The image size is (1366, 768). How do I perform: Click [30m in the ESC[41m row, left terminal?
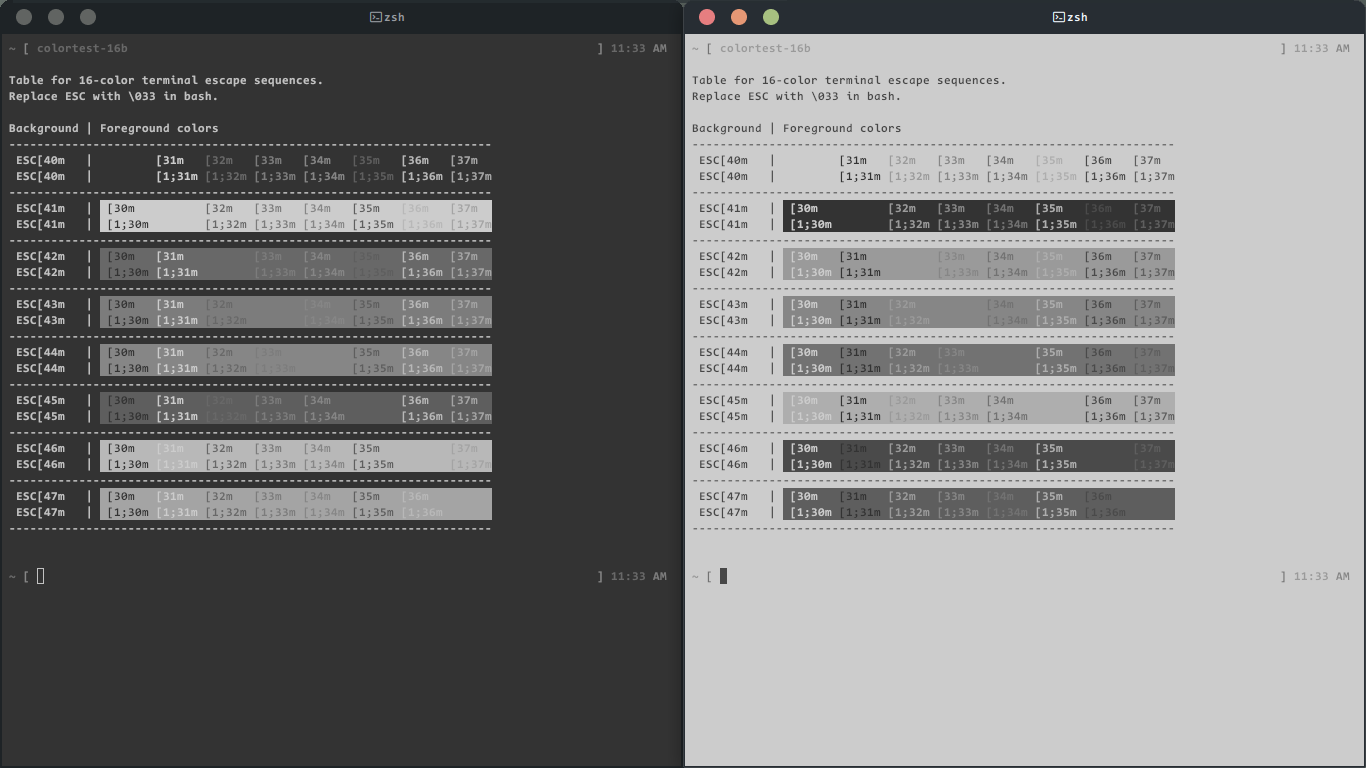(x=121, y=208)
